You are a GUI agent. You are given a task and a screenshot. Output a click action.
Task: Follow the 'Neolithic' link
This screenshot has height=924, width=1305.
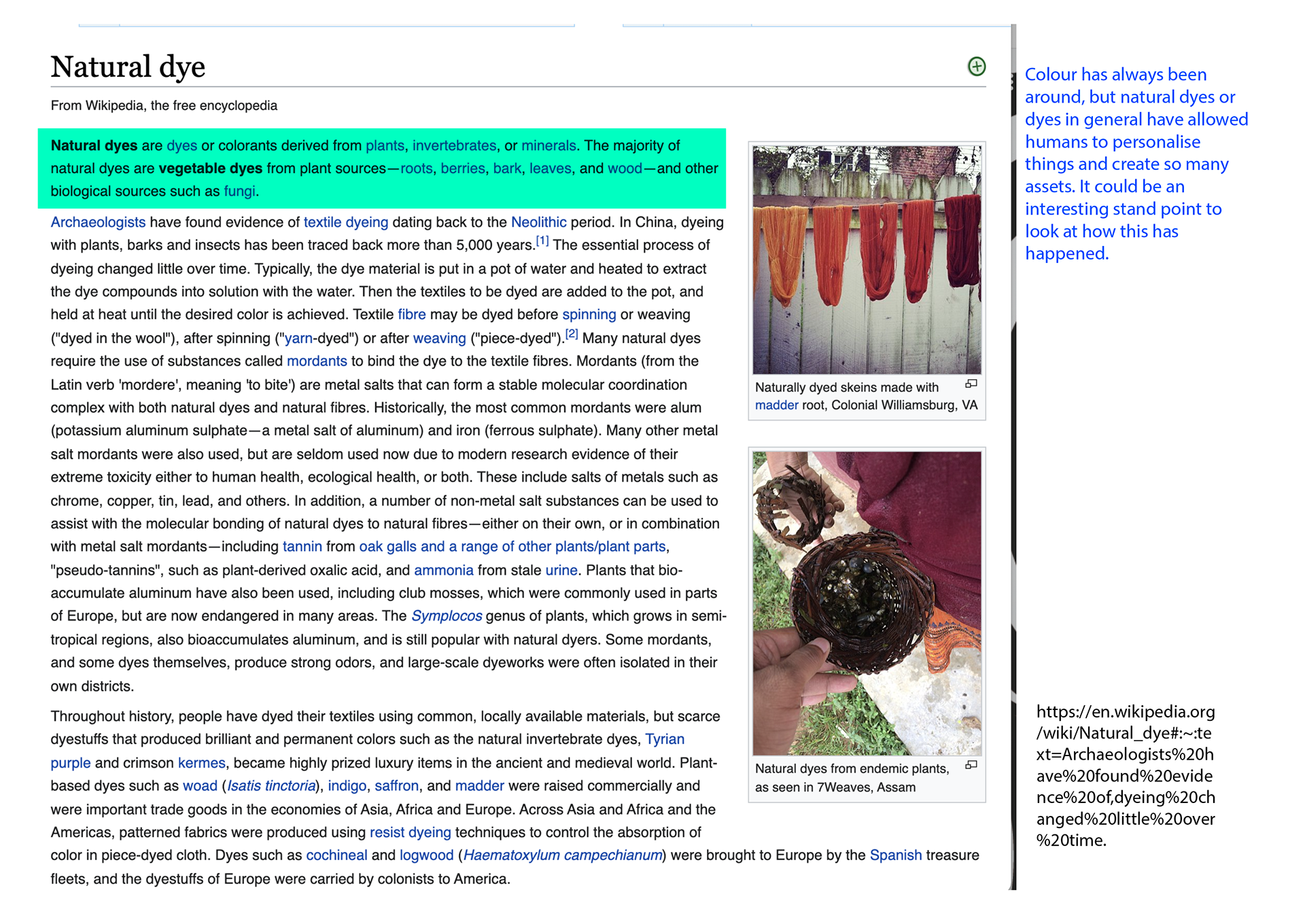(538, 222)
